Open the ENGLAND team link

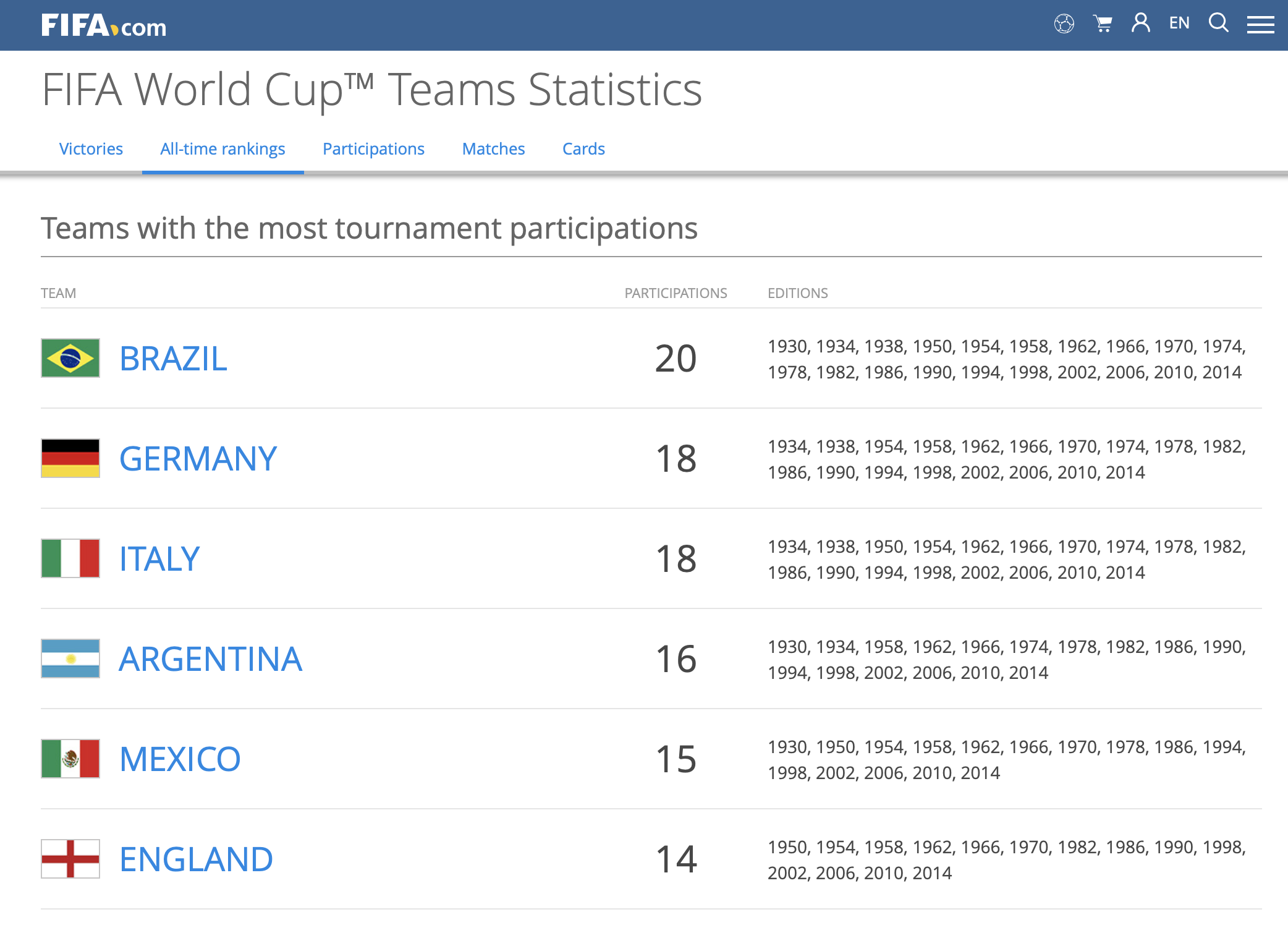pos(196,859)
